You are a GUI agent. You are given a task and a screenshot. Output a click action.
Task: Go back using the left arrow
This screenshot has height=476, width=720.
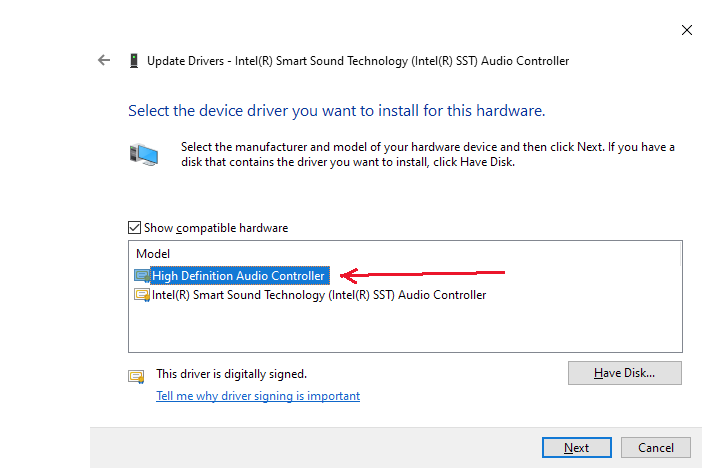(x=104, y=60)
